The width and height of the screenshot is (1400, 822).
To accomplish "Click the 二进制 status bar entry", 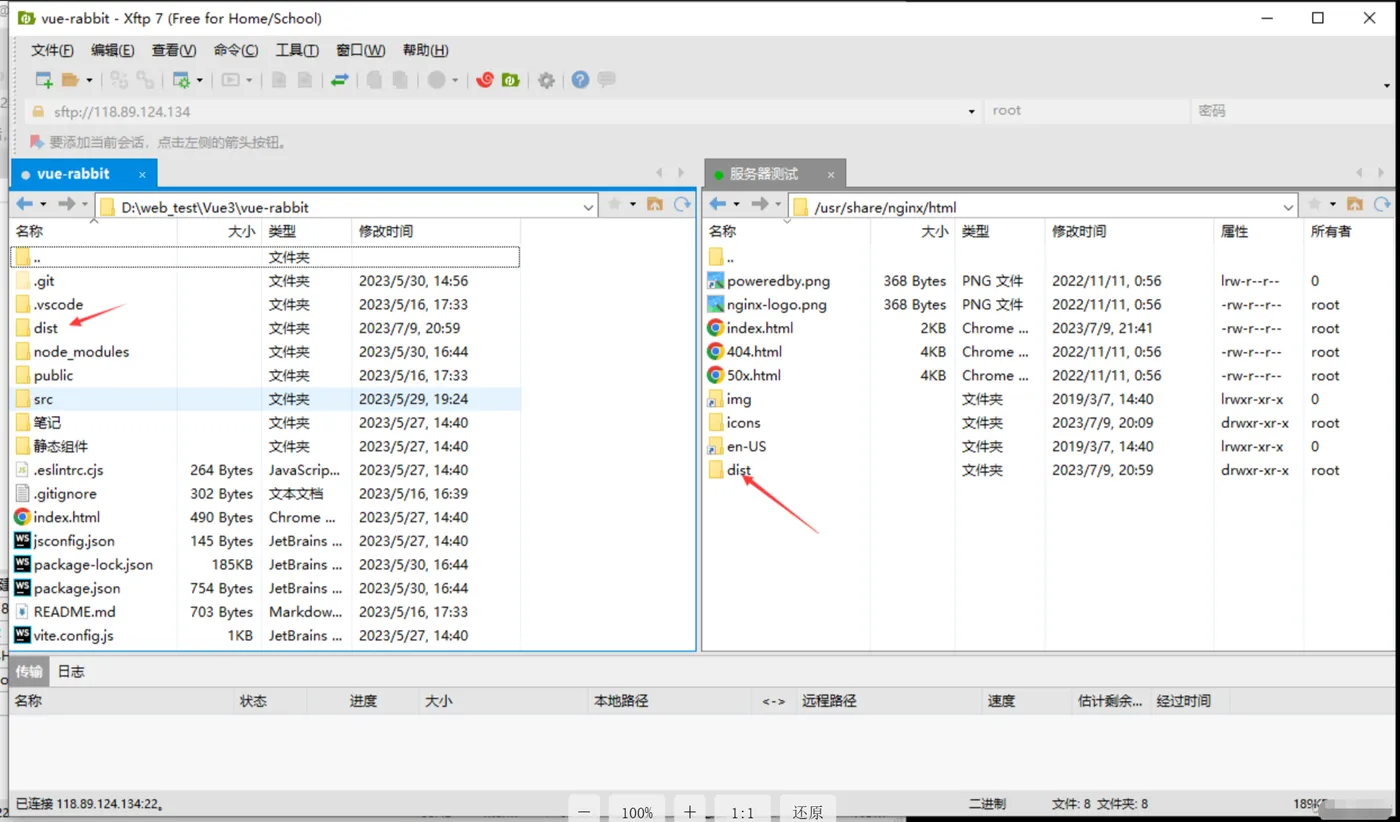I will [x=987, y=804].
